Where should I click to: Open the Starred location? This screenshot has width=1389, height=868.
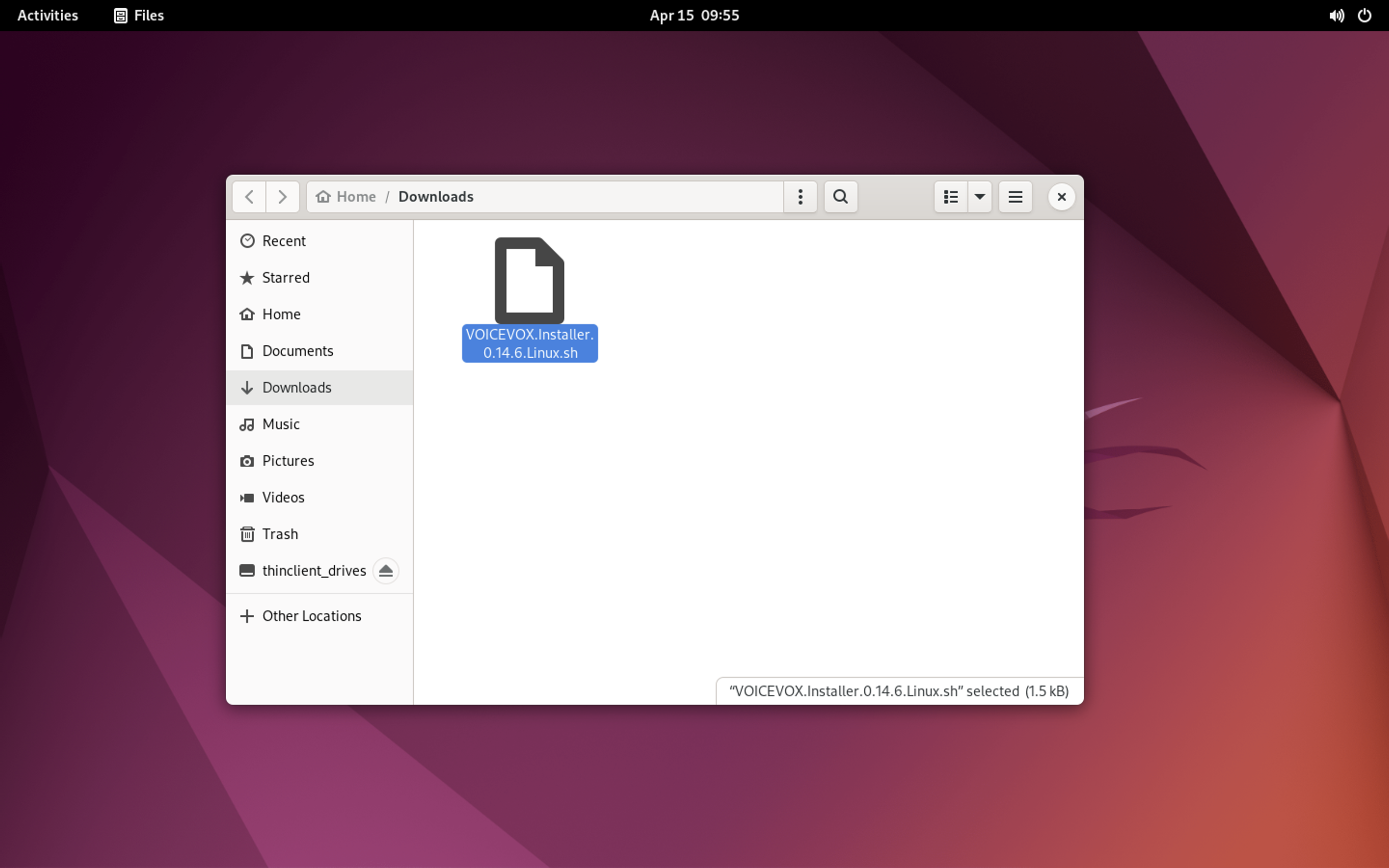285,278
